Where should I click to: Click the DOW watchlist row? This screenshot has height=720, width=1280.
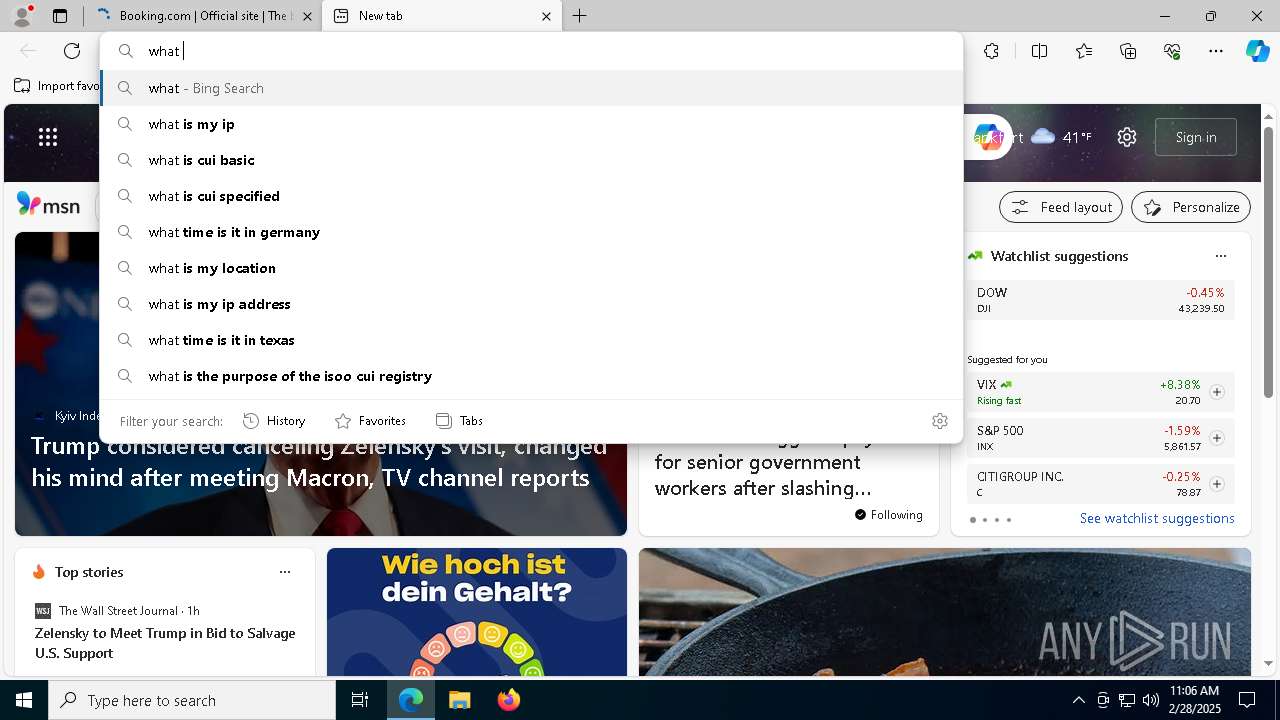tap(1100, 300)
